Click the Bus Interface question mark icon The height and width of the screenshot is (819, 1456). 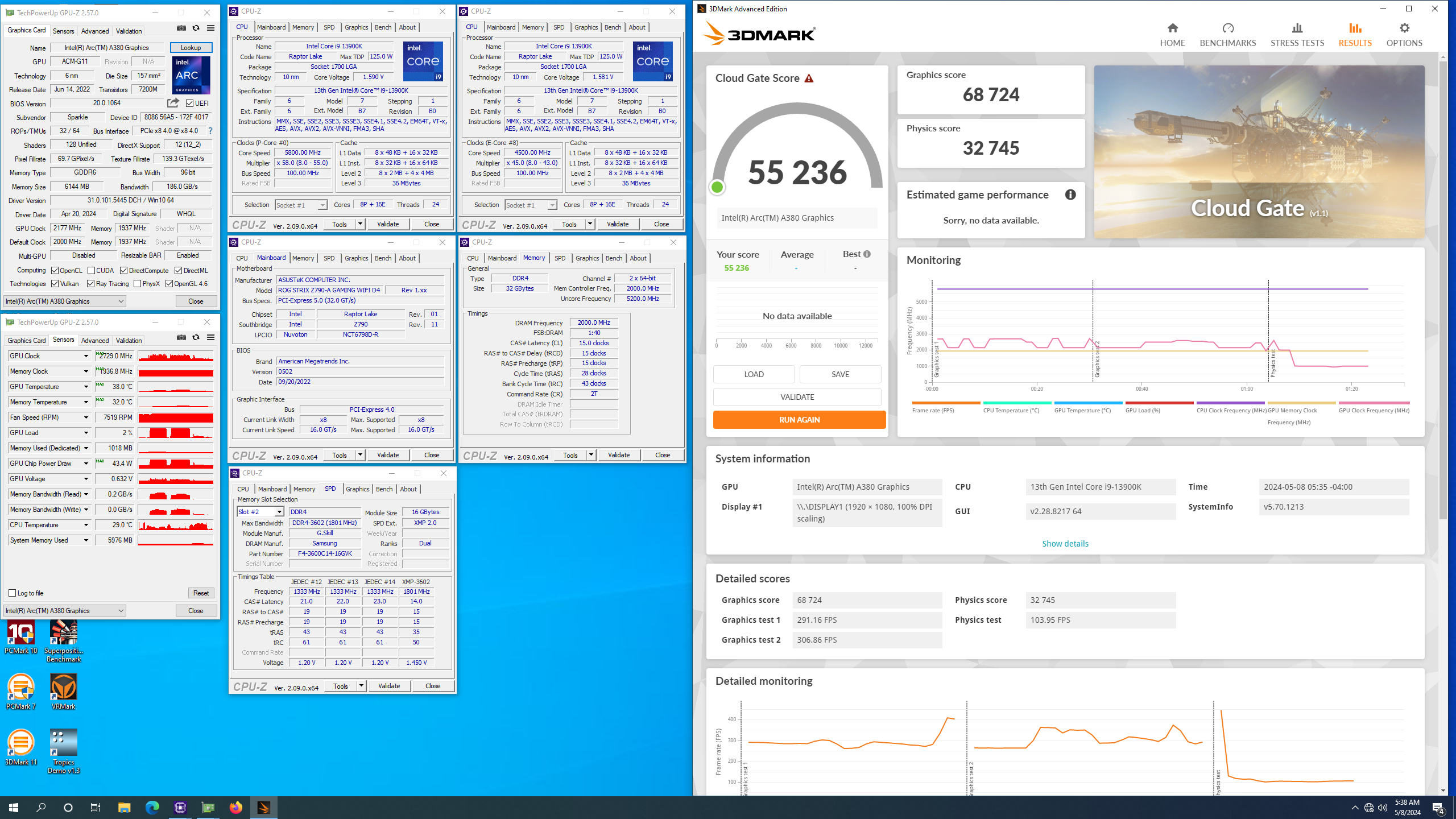click(210, 131)
